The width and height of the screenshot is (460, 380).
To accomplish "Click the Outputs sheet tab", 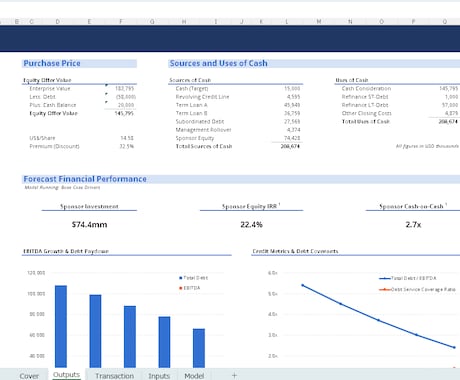I will [x=66, y=375].
